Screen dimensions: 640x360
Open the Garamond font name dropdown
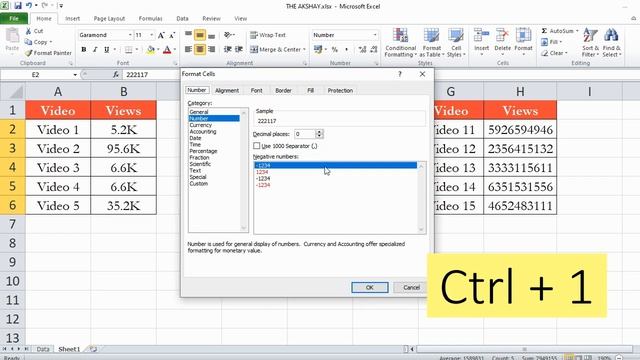130,35
